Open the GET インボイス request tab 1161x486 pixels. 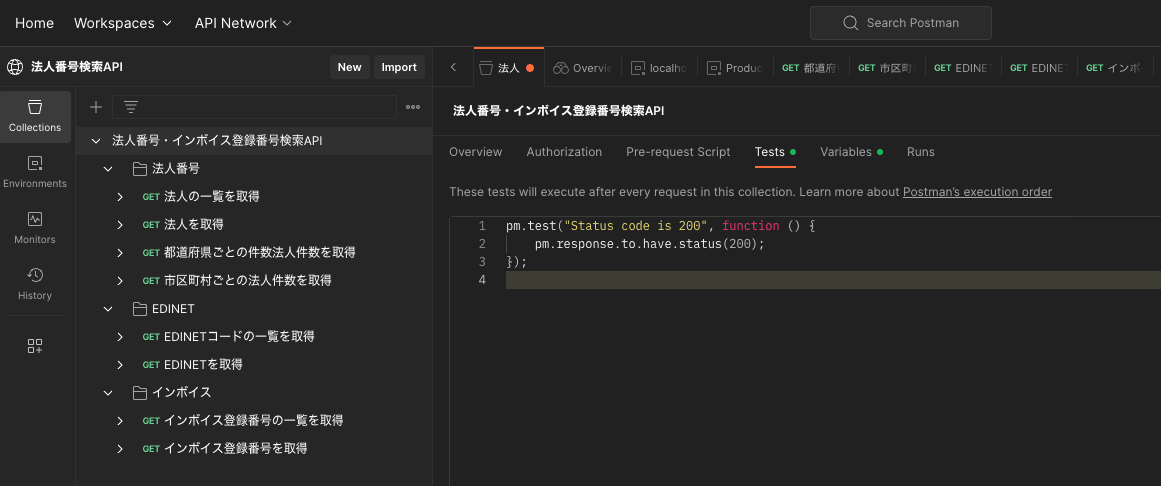[x=1115, y=67]
